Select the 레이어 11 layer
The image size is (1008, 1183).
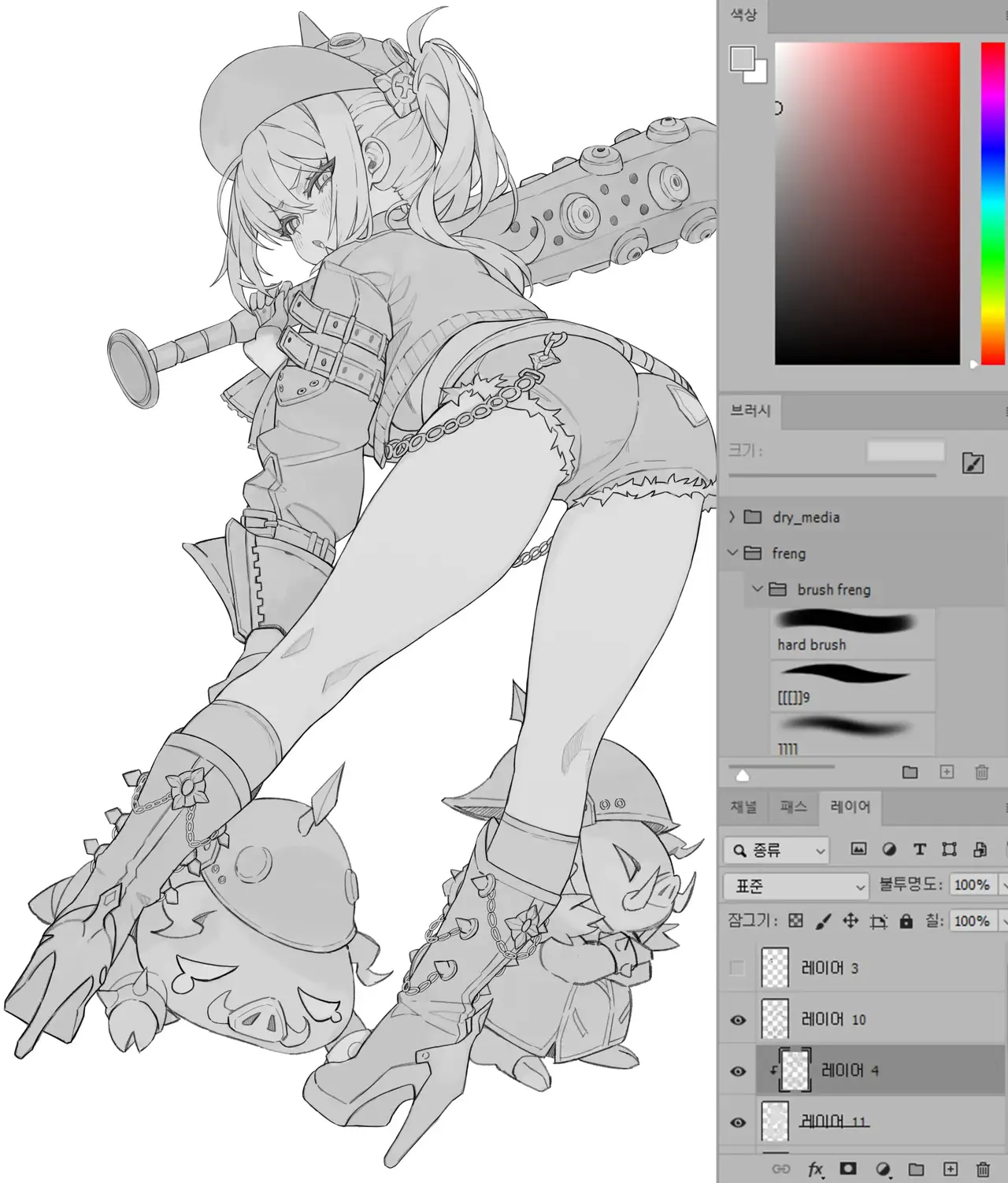[x=835, y=1122]
